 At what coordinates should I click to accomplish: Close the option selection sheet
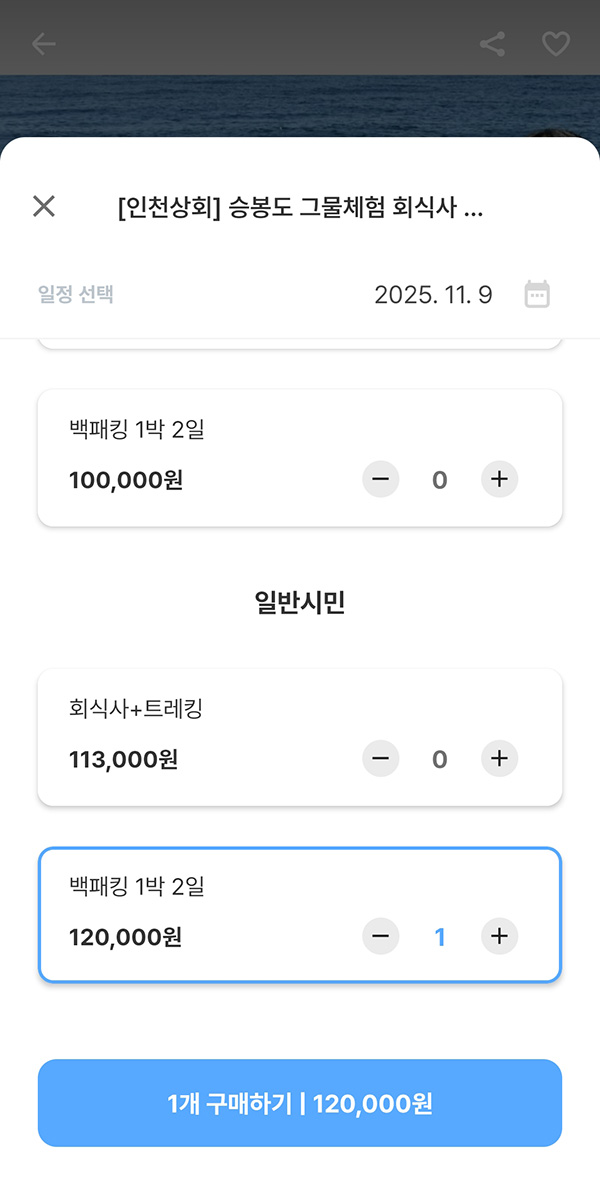tap(43, 207)
